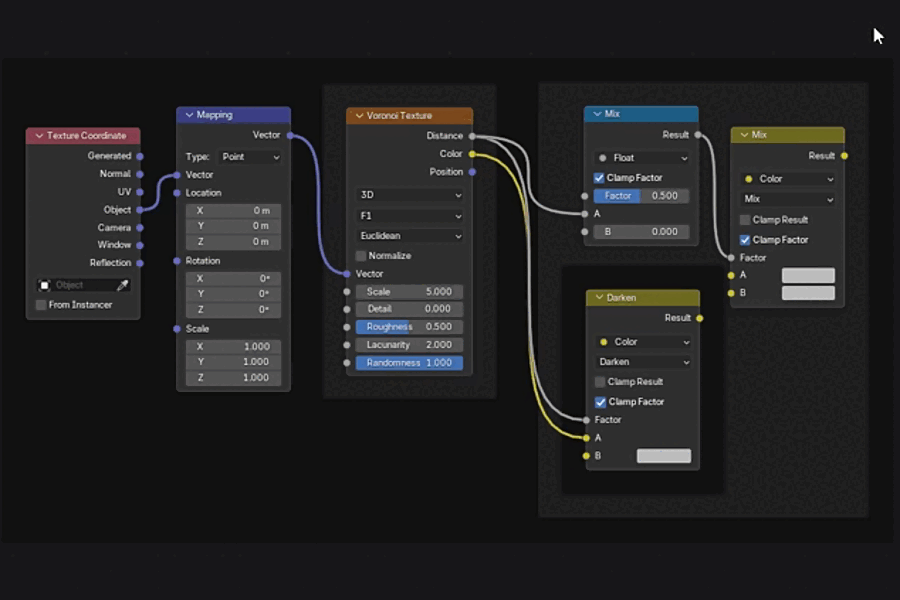Click the Darken node Factor input socket

586,420
